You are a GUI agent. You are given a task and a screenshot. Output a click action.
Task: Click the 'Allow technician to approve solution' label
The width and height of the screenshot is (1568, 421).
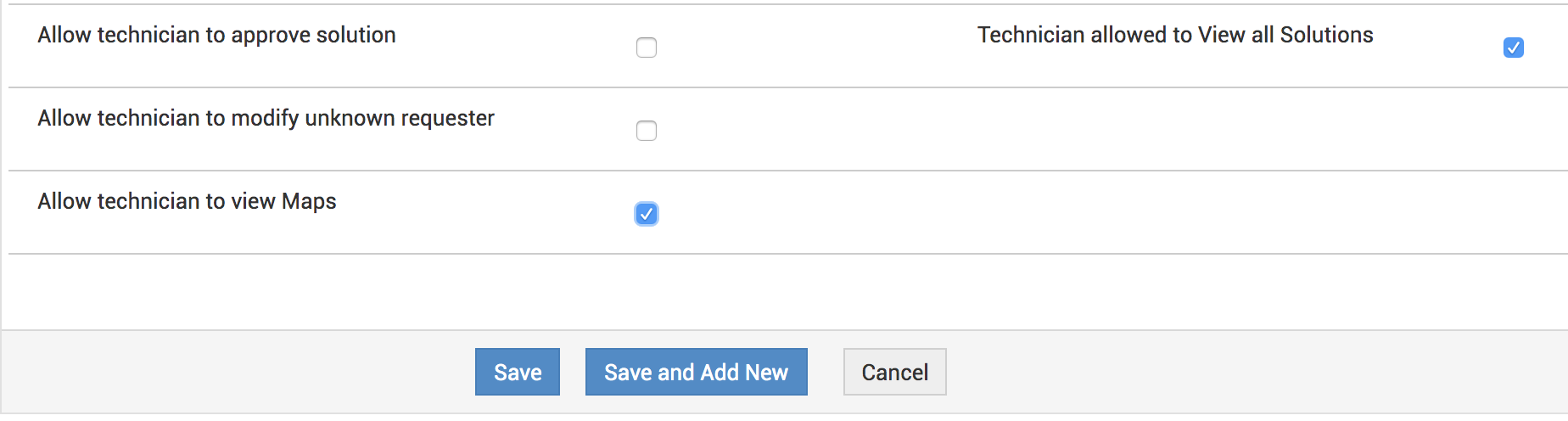pyautogui.click(x=216, y=35)
